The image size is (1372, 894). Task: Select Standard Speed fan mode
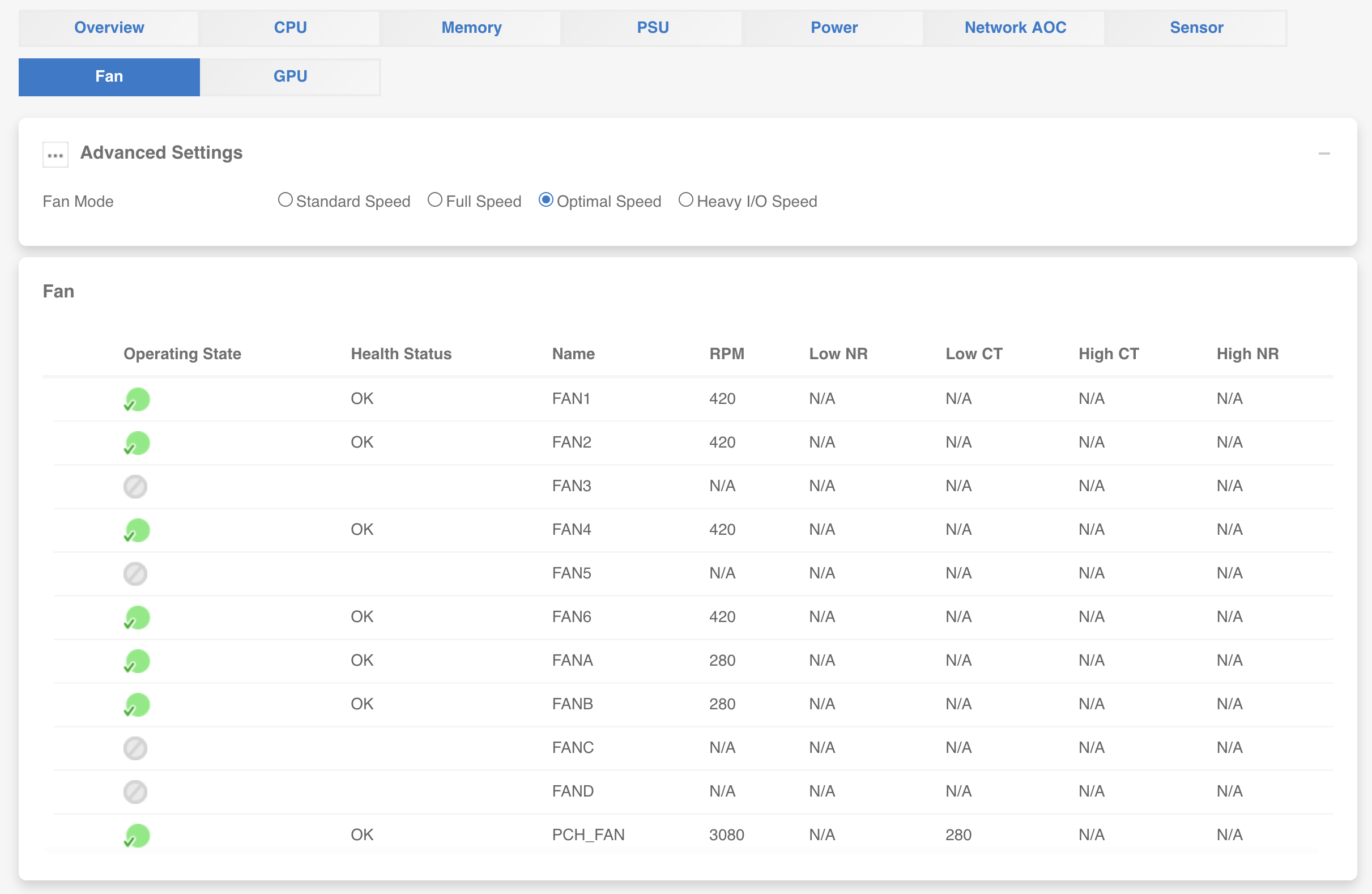[286, 199]
